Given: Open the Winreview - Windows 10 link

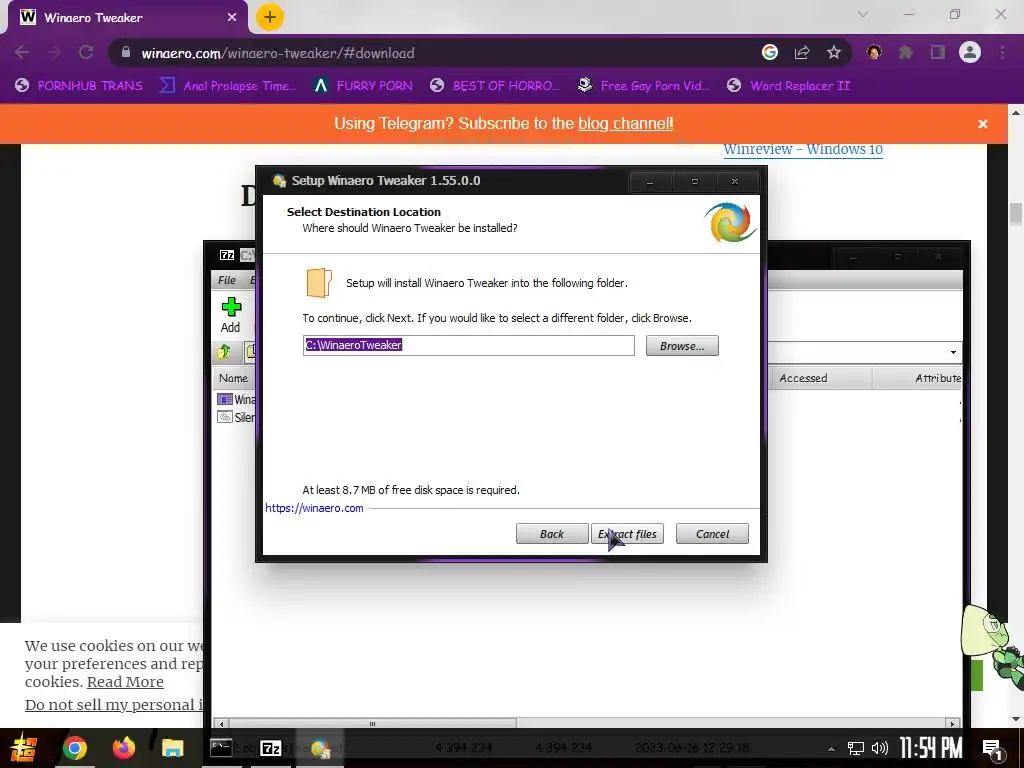Looking at the screenshot, I should pos(803,149).
